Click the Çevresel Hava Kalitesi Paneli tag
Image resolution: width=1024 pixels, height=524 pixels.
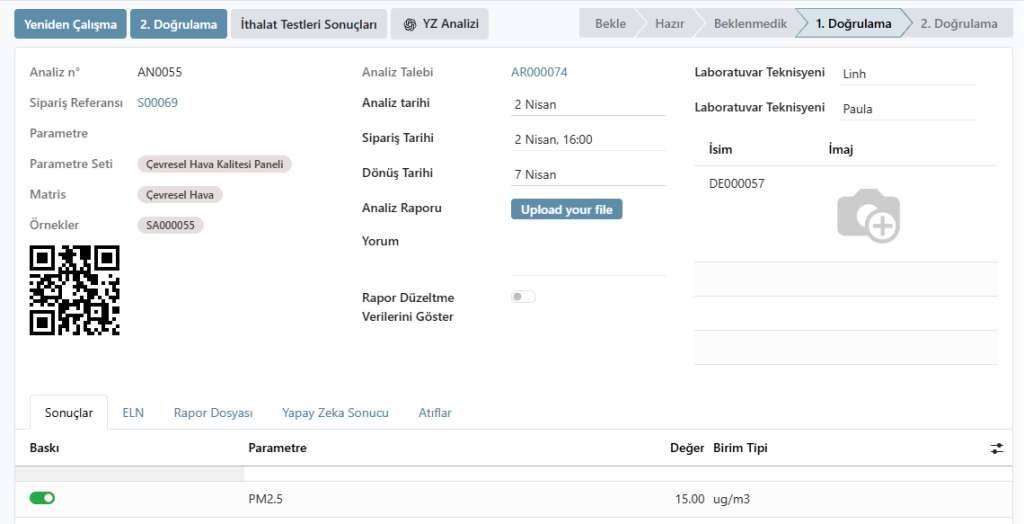(214, 164)
